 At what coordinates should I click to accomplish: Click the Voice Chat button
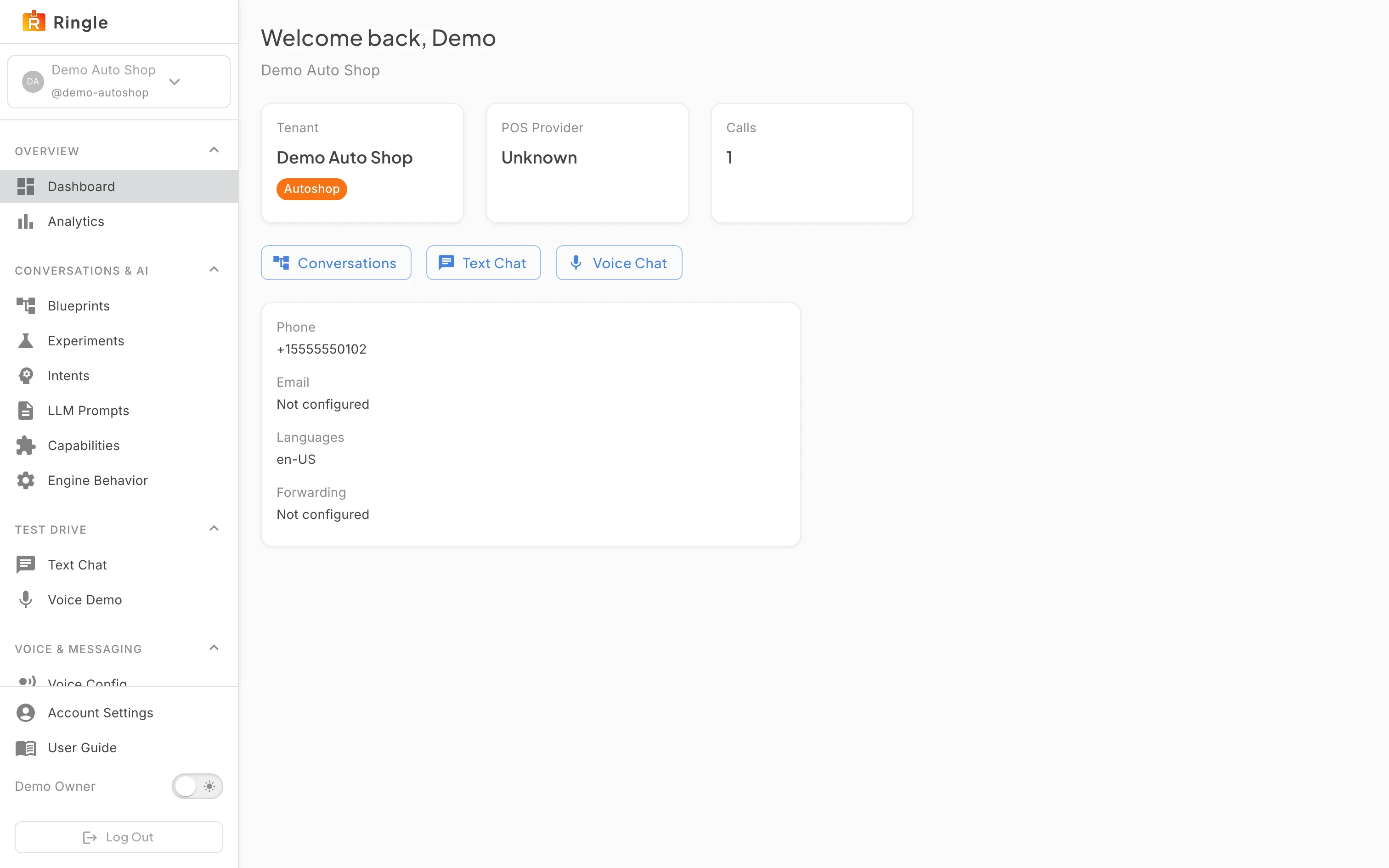click(x=619, y=263)
